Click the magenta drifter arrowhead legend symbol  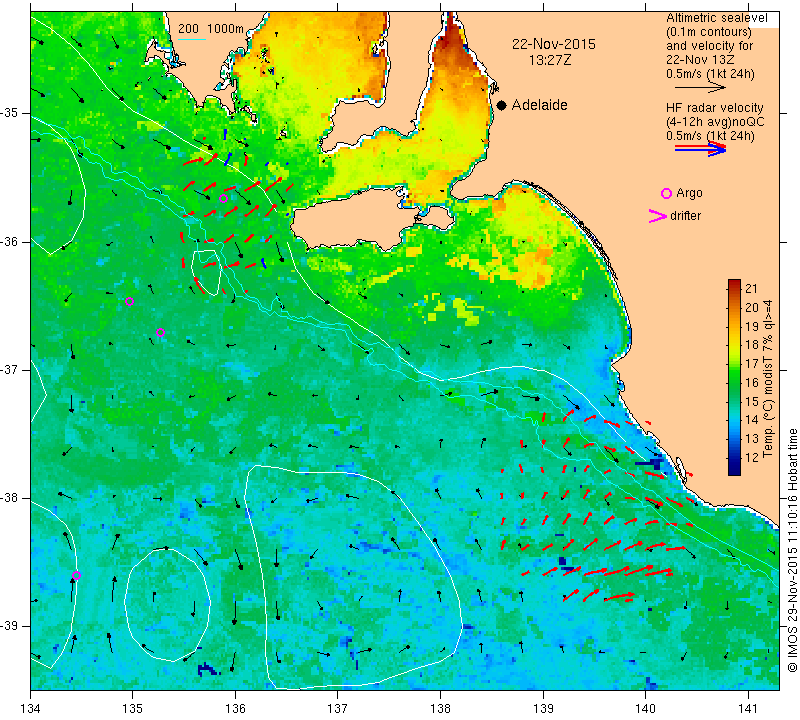tap(657, 216)
